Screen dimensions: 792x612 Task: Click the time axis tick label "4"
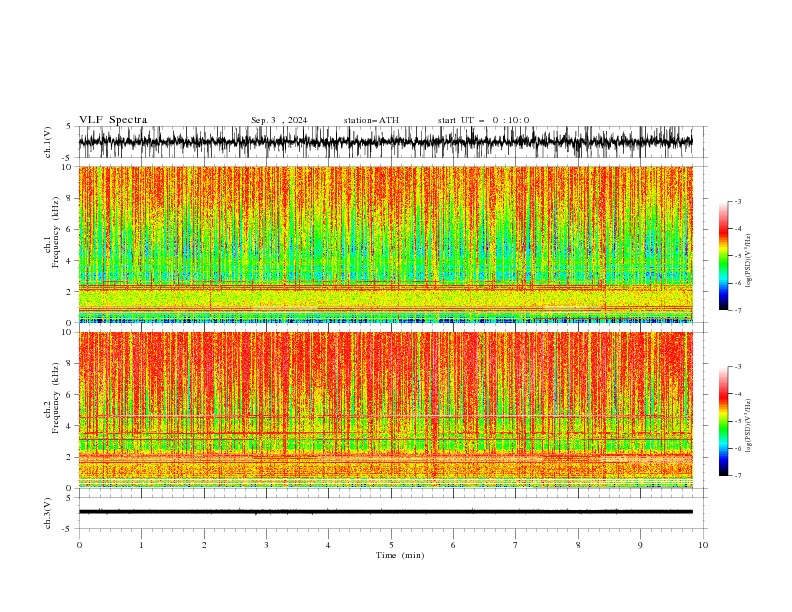coord(328,545)
